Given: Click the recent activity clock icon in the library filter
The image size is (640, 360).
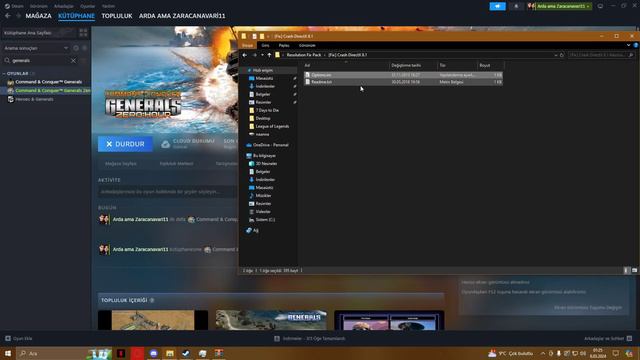Looking at the screenshot, I should pyautogui.click(x=76, y=48).
